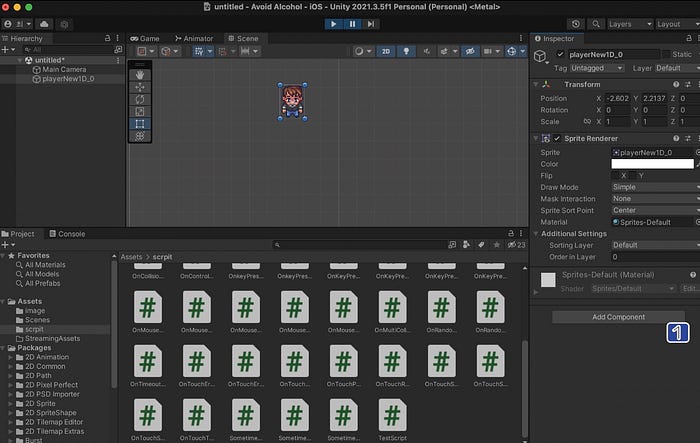Uncheck the playerNew1D_0 active checkbox
700x443 pixels.
click(x=560, y=54)
